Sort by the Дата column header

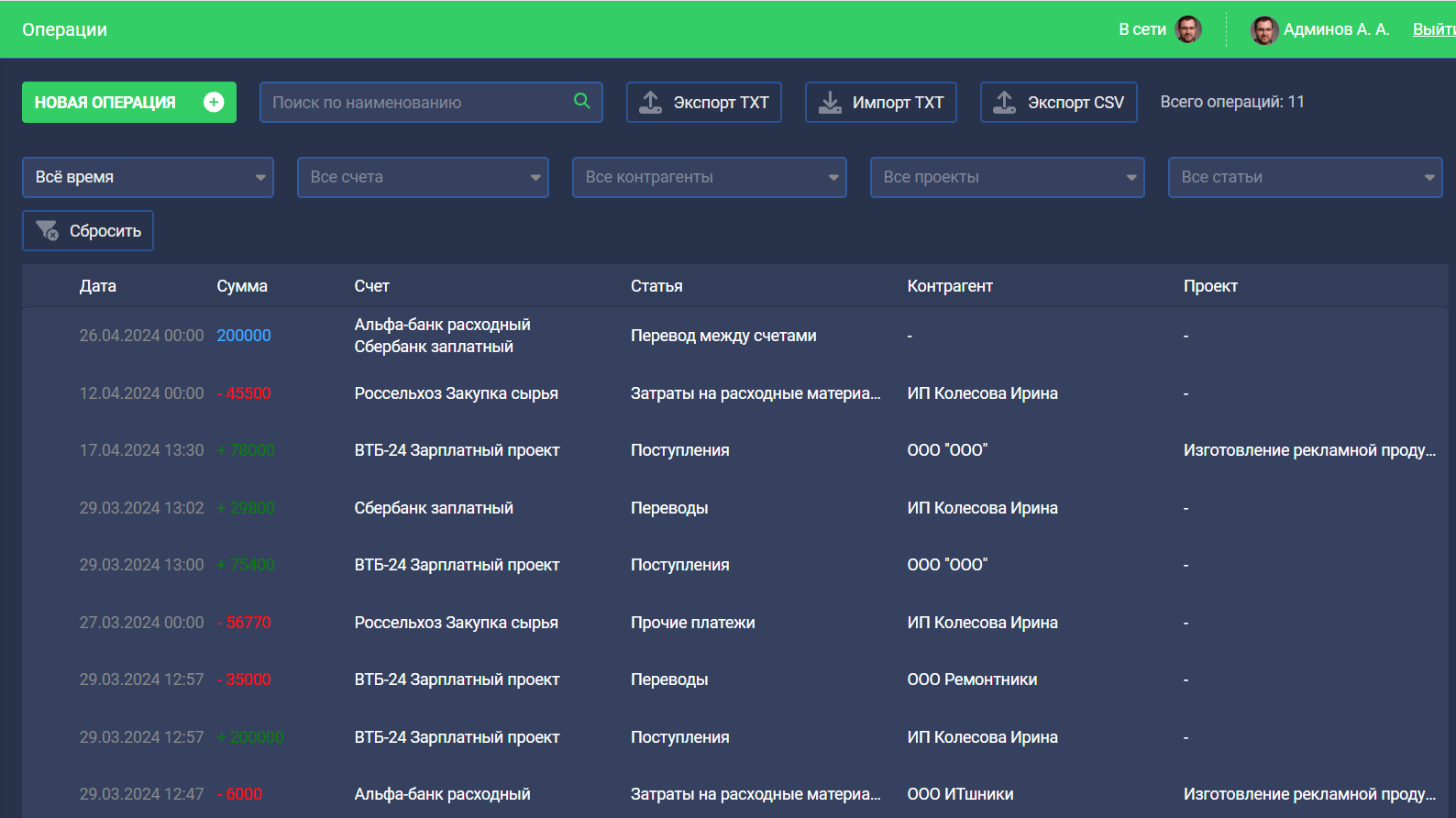click(x=98, y=286)
